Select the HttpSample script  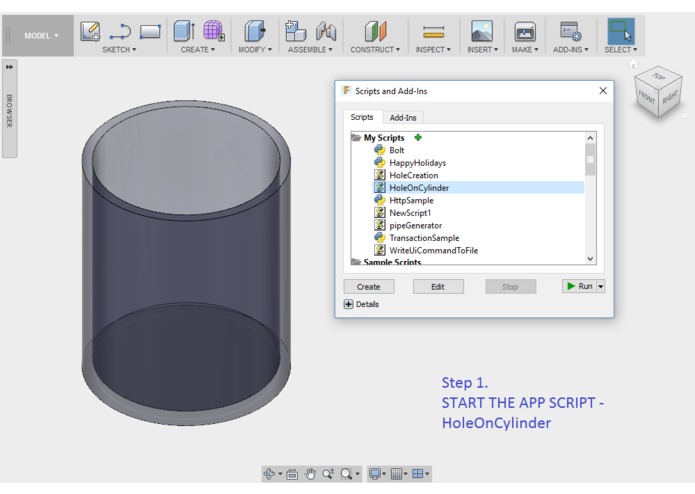pos(411,200)
